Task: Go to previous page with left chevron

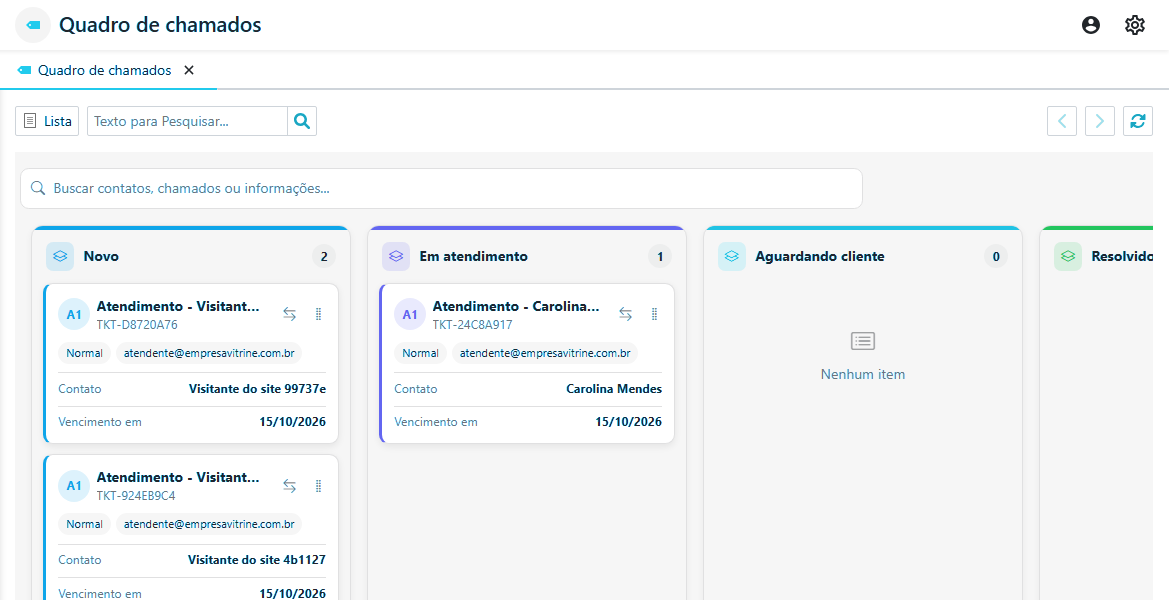Action: 1062,121
